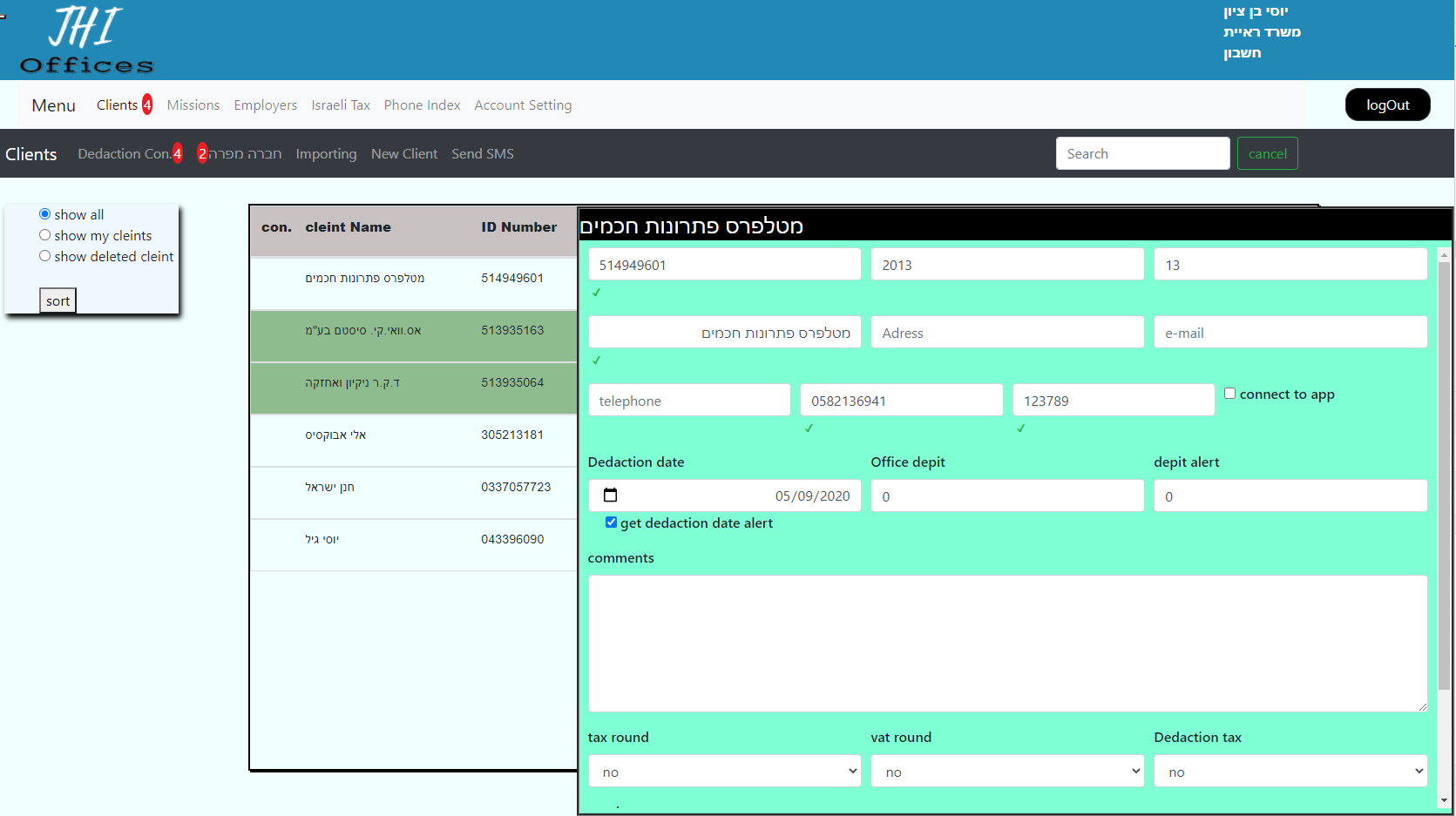Open the calendar picker in Dedaction date
1456x816 pixels.
click(x=611, y=496)
